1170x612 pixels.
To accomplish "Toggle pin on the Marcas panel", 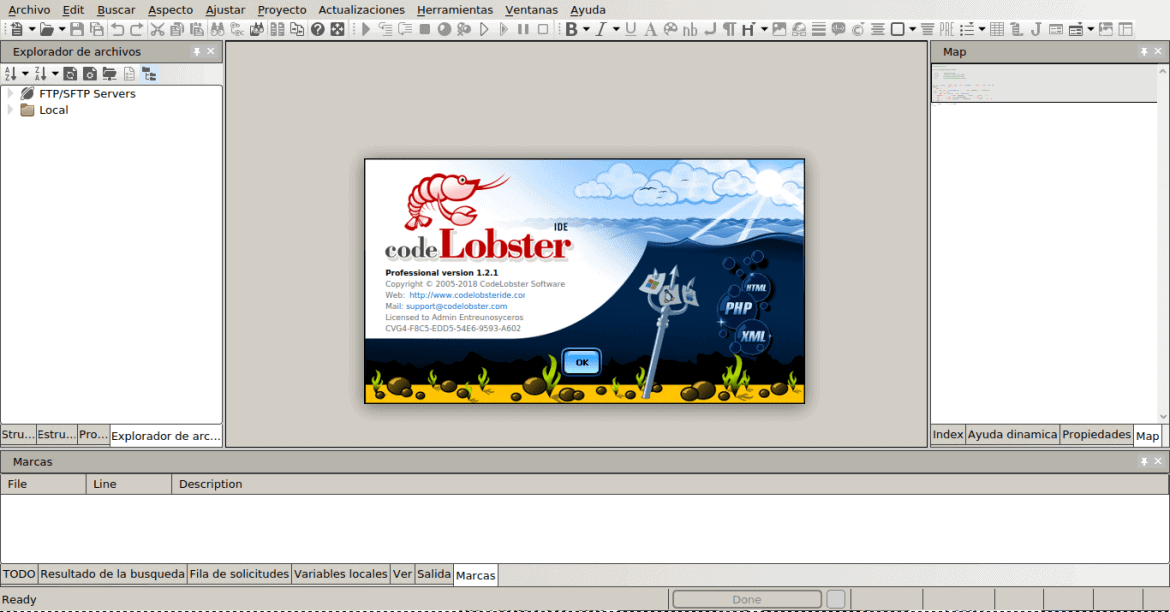I will (x=1144, y=461).
